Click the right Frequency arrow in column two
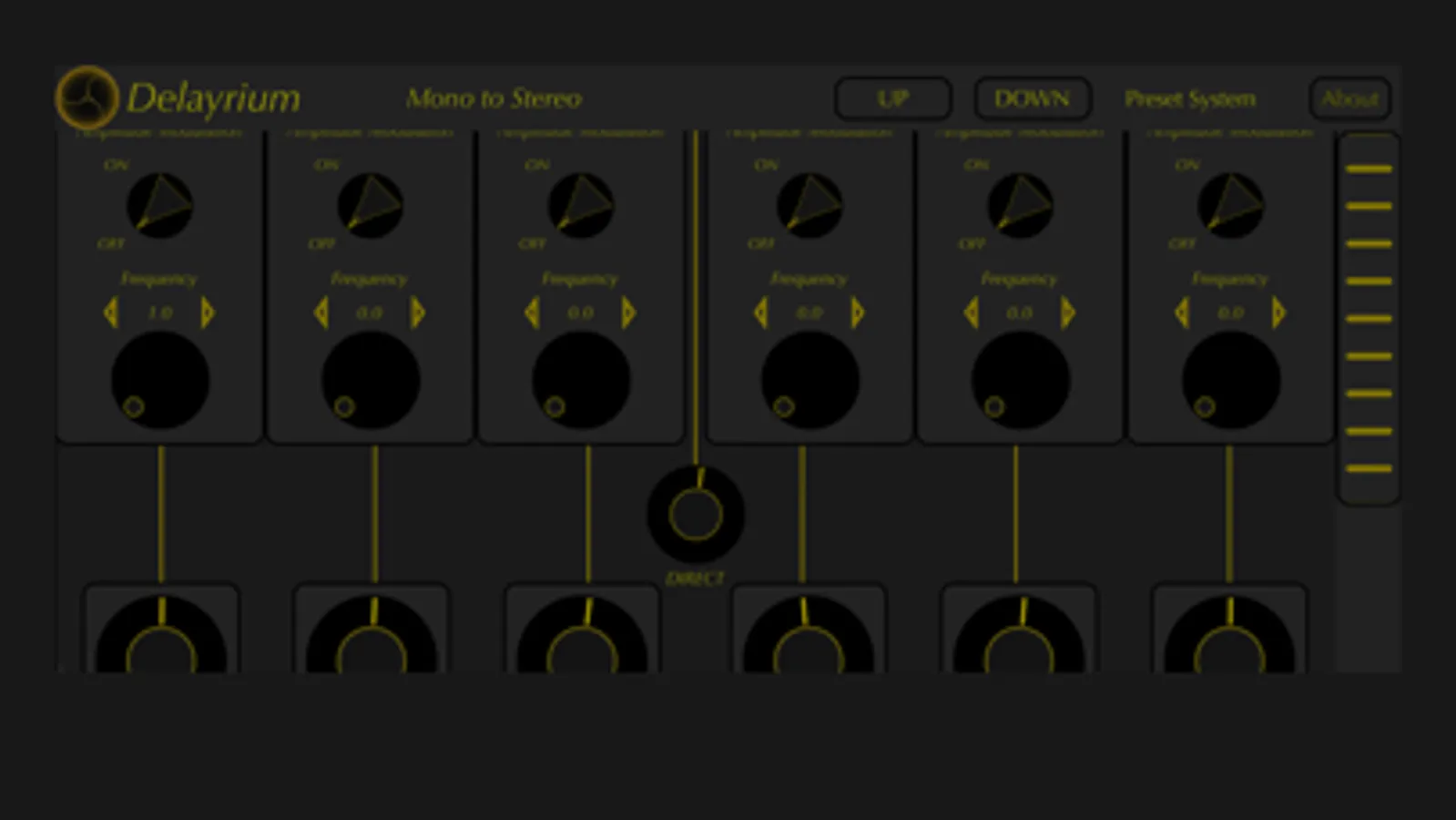The width and height of the screenshot is (1456, 820). pyautogui.click(x=418, y=313)
